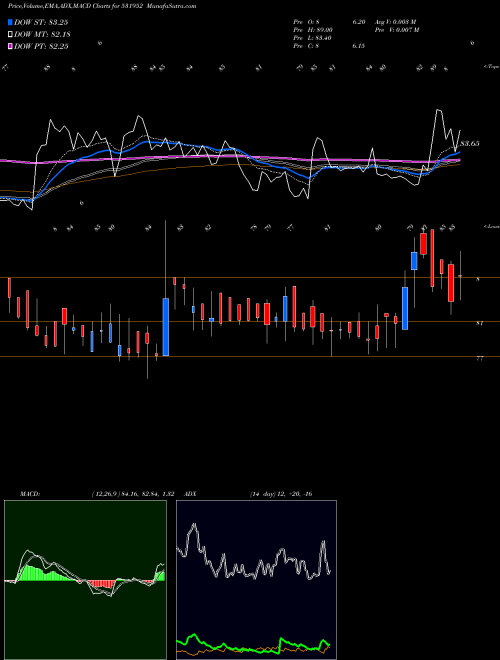Select the 'DOW MT: 82.18' legend text
Image resolution: width=500 pixels, height=660 pixels.
point(42,34)
